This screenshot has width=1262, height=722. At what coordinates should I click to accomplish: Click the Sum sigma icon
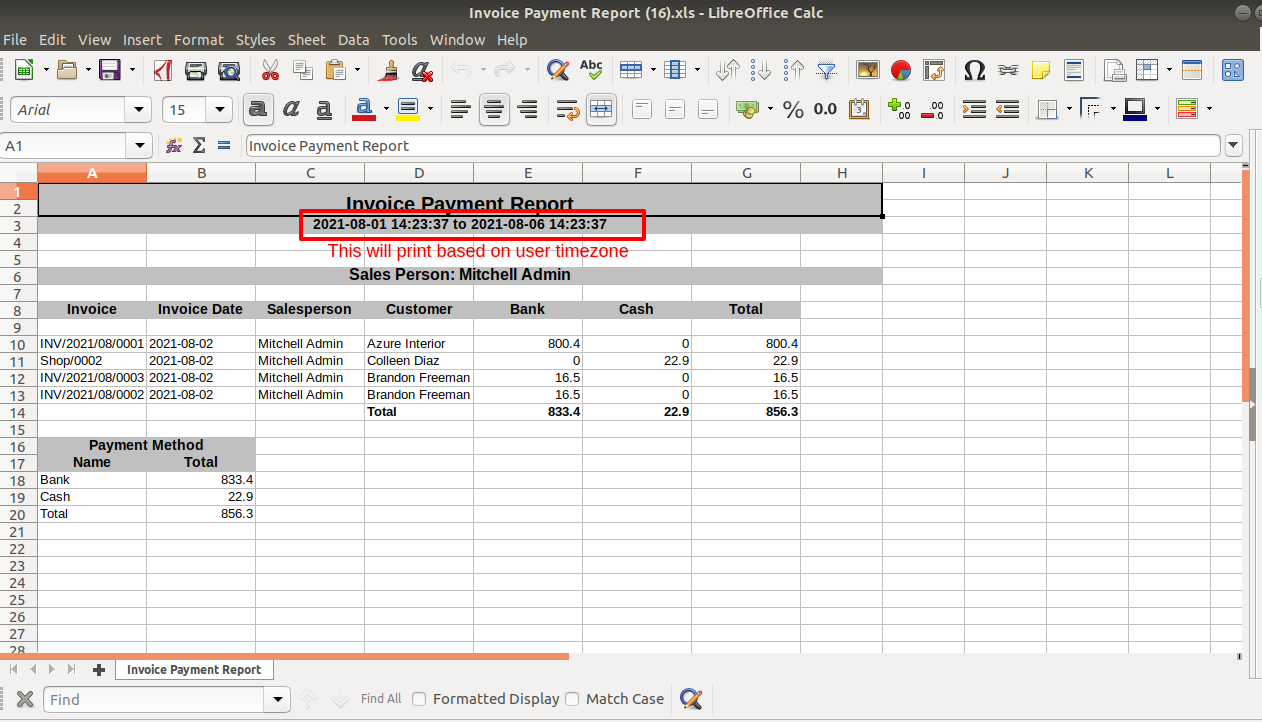point(199,145)
